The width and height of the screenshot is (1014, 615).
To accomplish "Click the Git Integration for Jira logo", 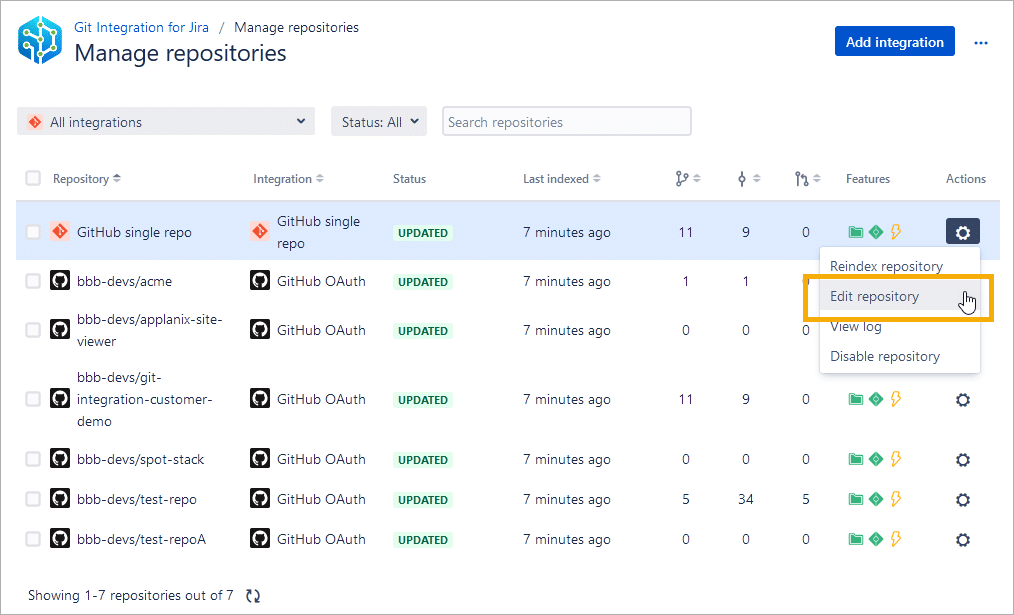I will pos(40,40).
